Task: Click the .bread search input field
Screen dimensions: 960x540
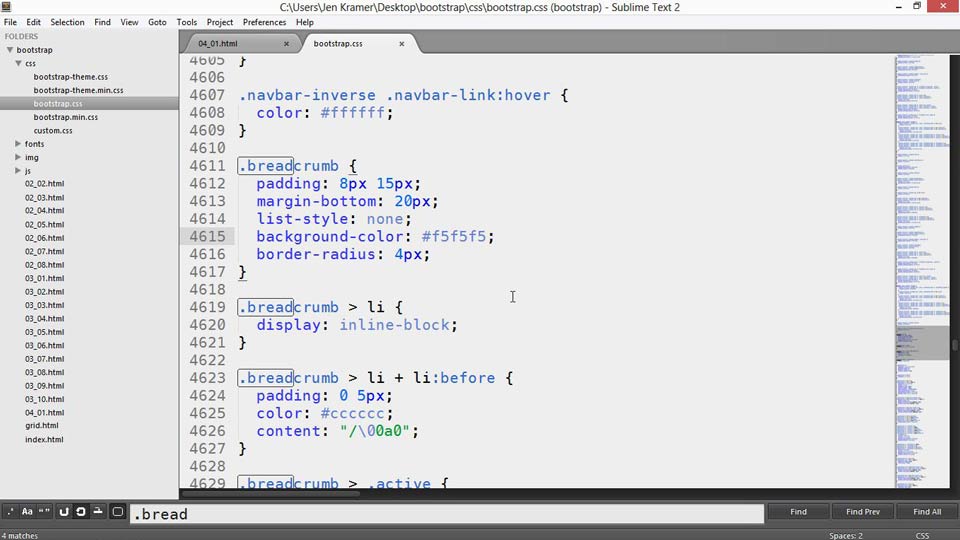Action: coord(447,514)
